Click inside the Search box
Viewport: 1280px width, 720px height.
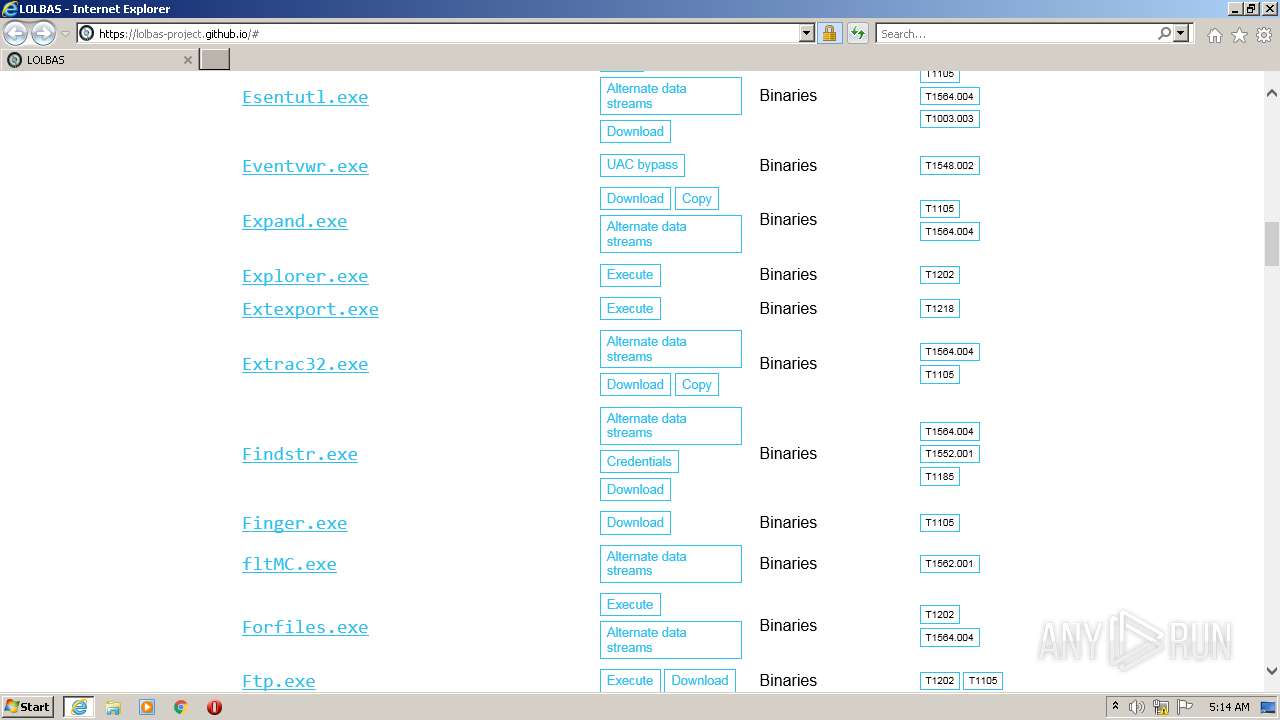tap(1016, 33)
